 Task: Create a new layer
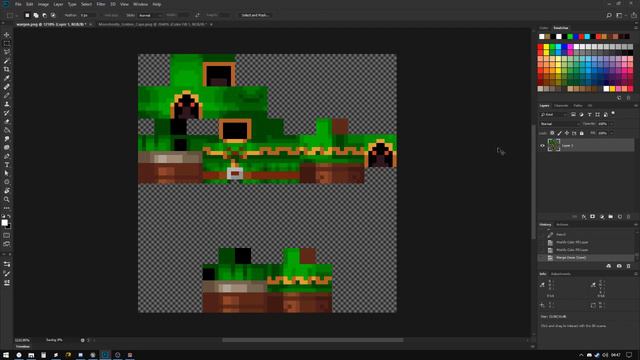620,217
